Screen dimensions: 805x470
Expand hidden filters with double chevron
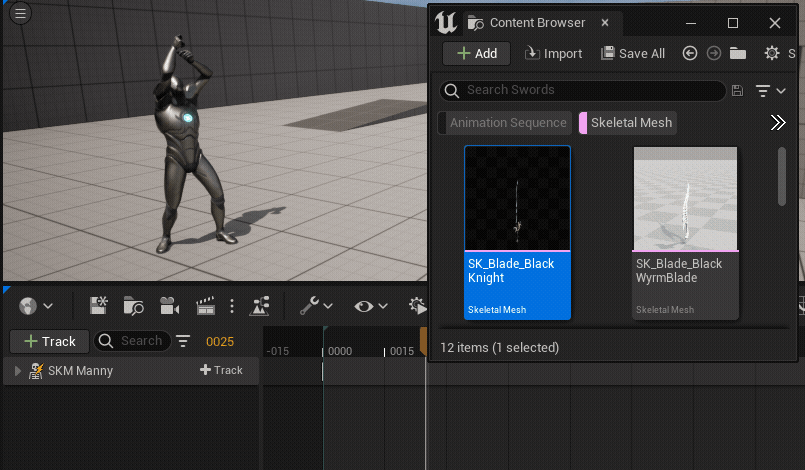(x=777, y=123)
